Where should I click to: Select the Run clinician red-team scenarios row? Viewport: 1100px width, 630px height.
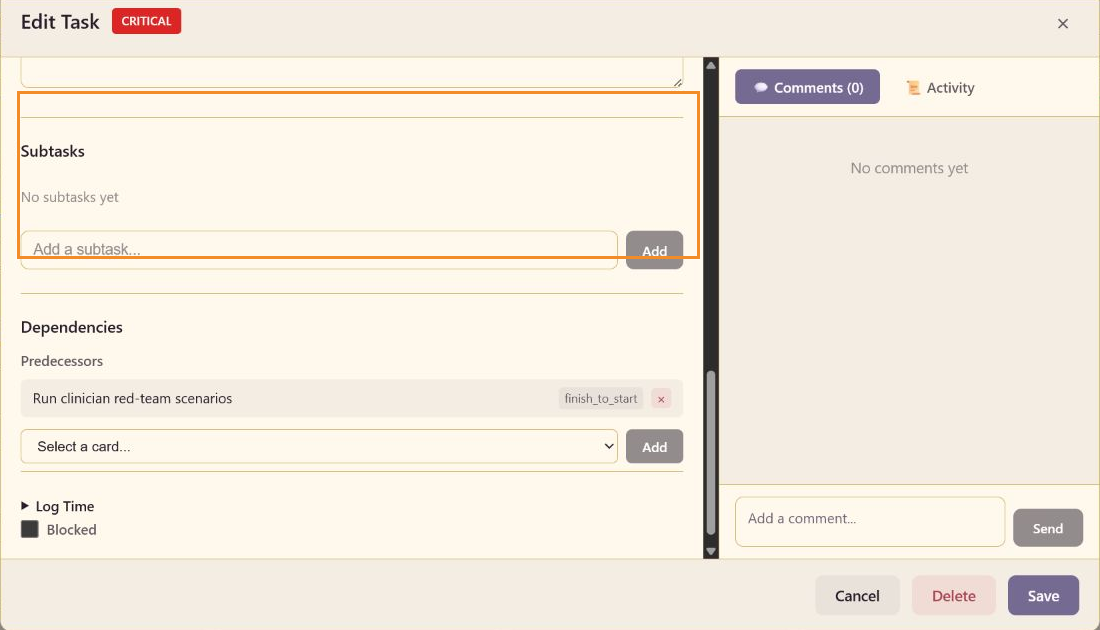351,398
